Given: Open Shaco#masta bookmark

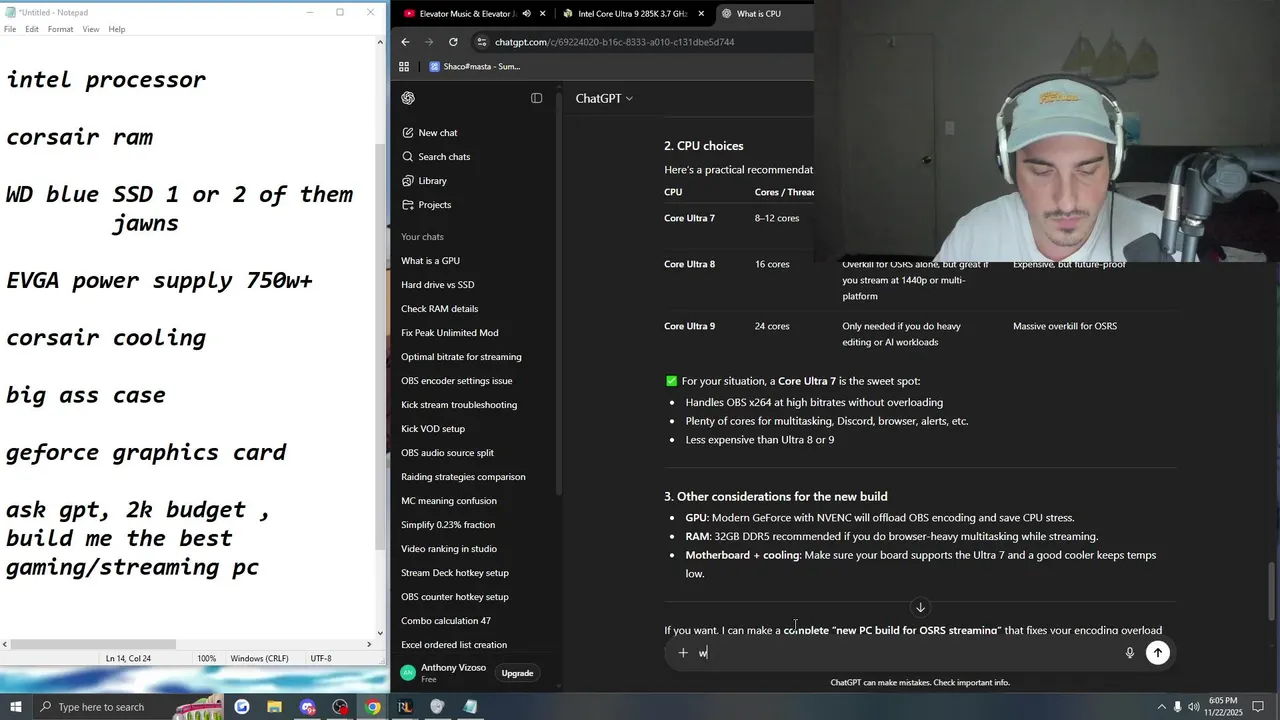Looking at the screenshot, I should coord(475,67).
